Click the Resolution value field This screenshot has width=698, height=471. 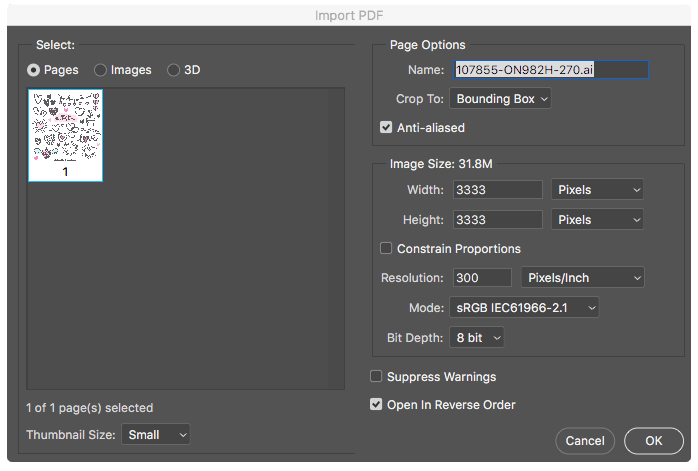482,278
